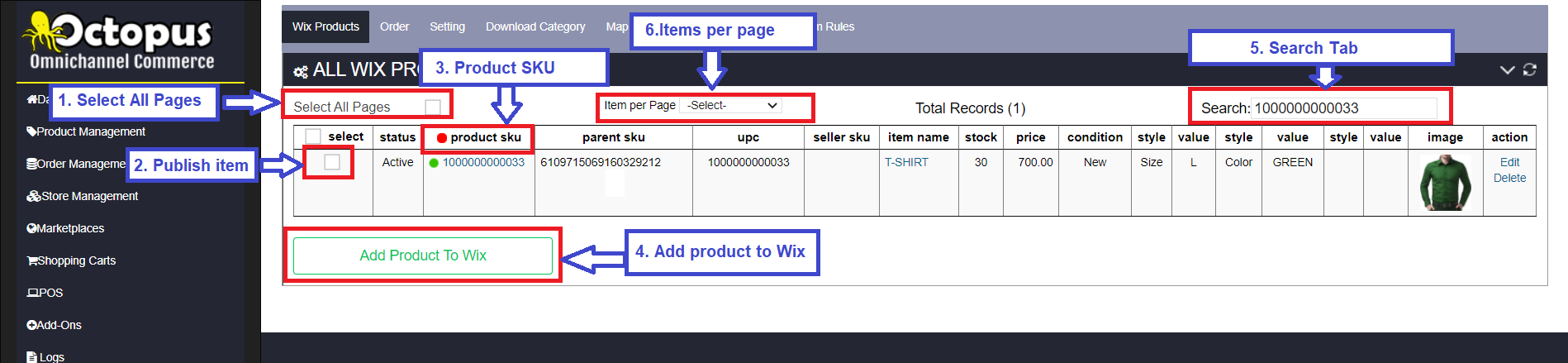Tick the Select All Pages checkbox
The height and width of the screenshot is (363, 1568).
pyautogui.click(x=433, y=107)
